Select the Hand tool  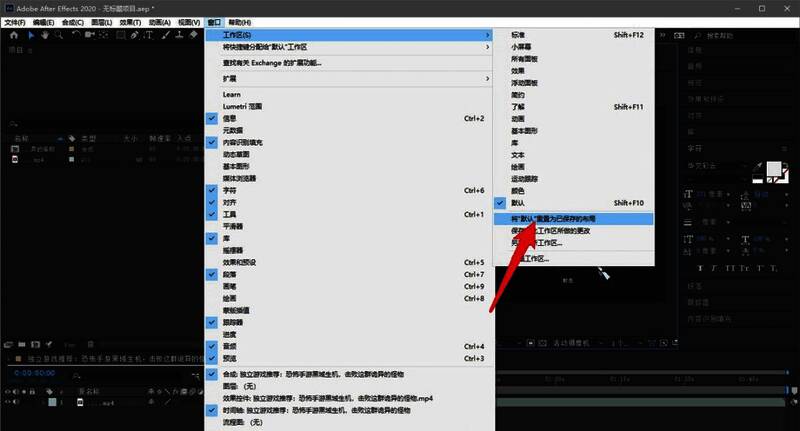click(45, 35)
